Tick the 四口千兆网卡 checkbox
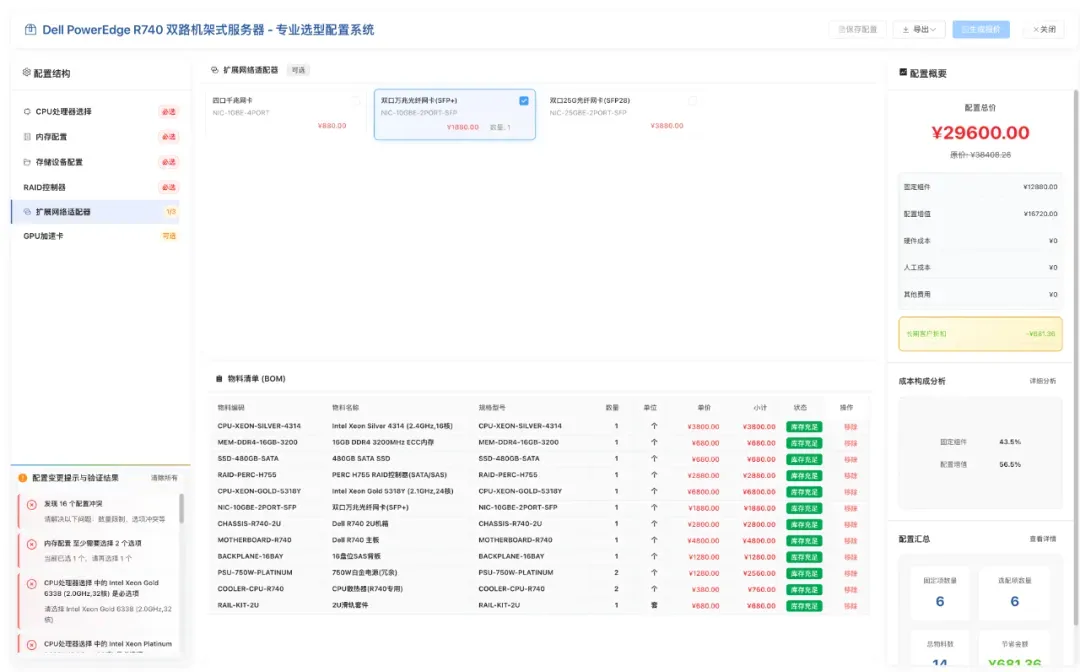 (355, 101)
